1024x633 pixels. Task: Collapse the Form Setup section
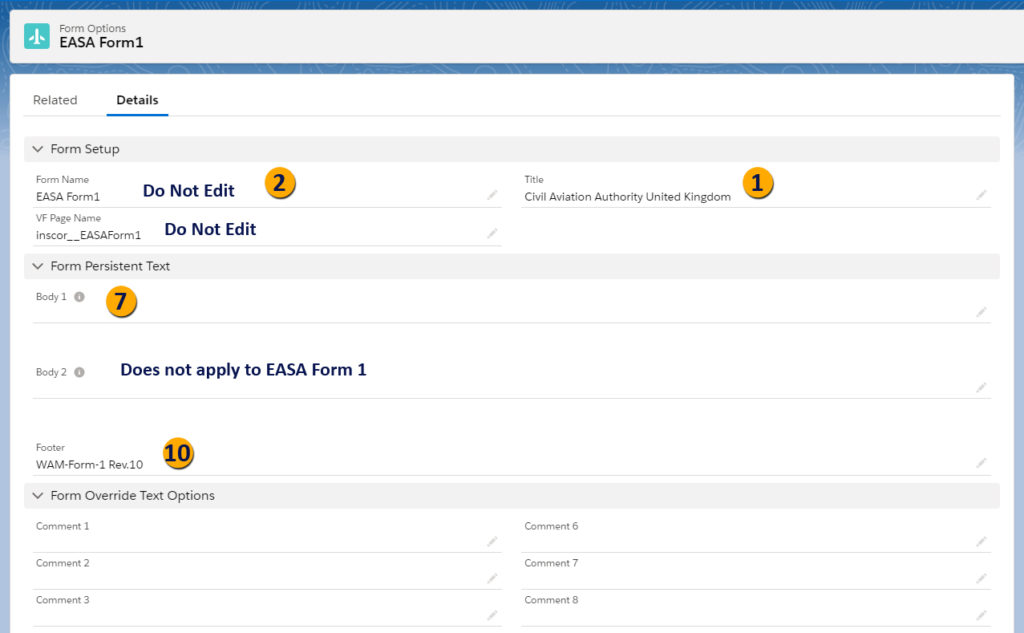38,148
